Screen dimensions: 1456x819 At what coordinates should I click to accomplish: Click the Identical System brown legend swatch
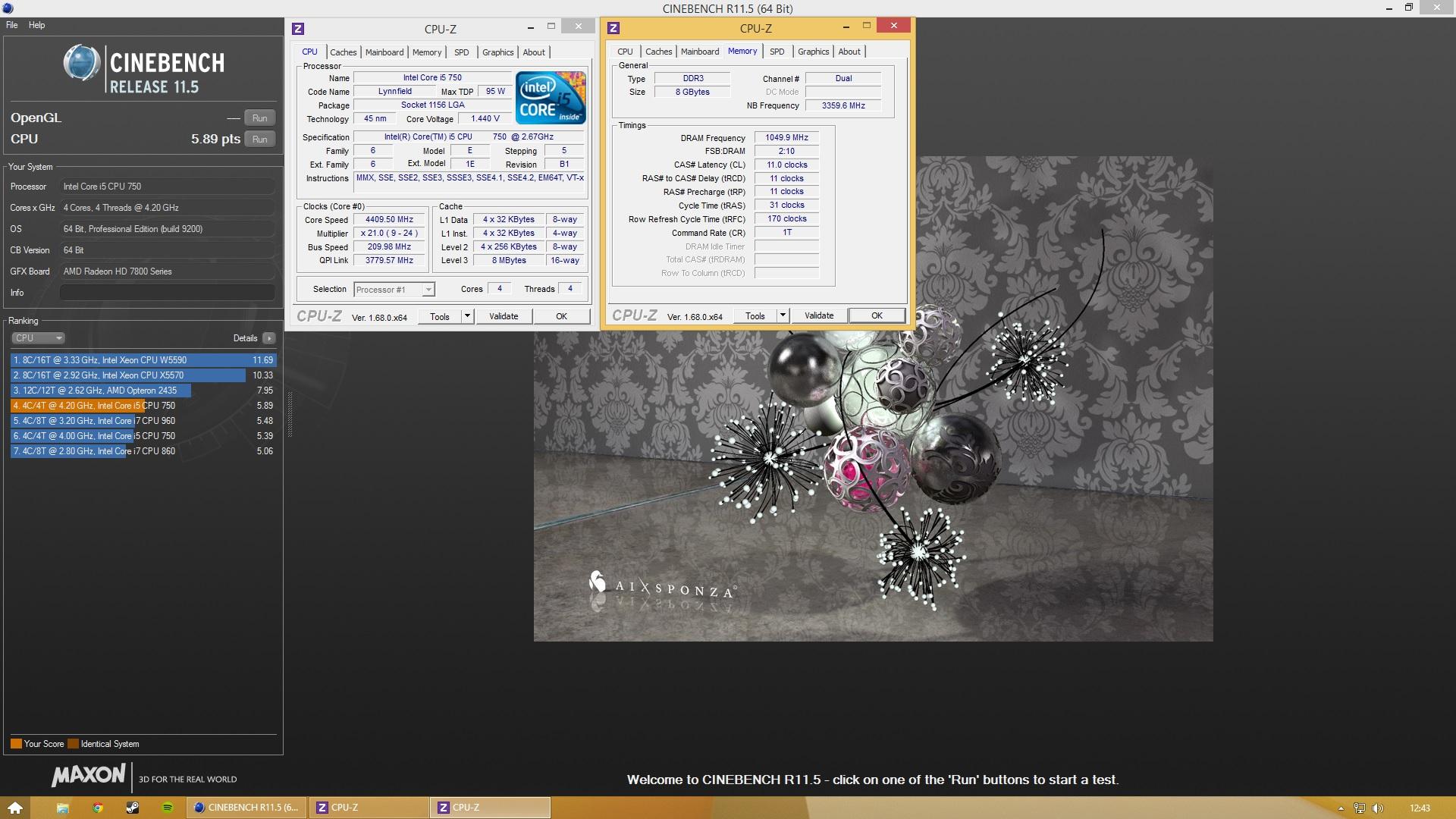[x=73, y=744]
